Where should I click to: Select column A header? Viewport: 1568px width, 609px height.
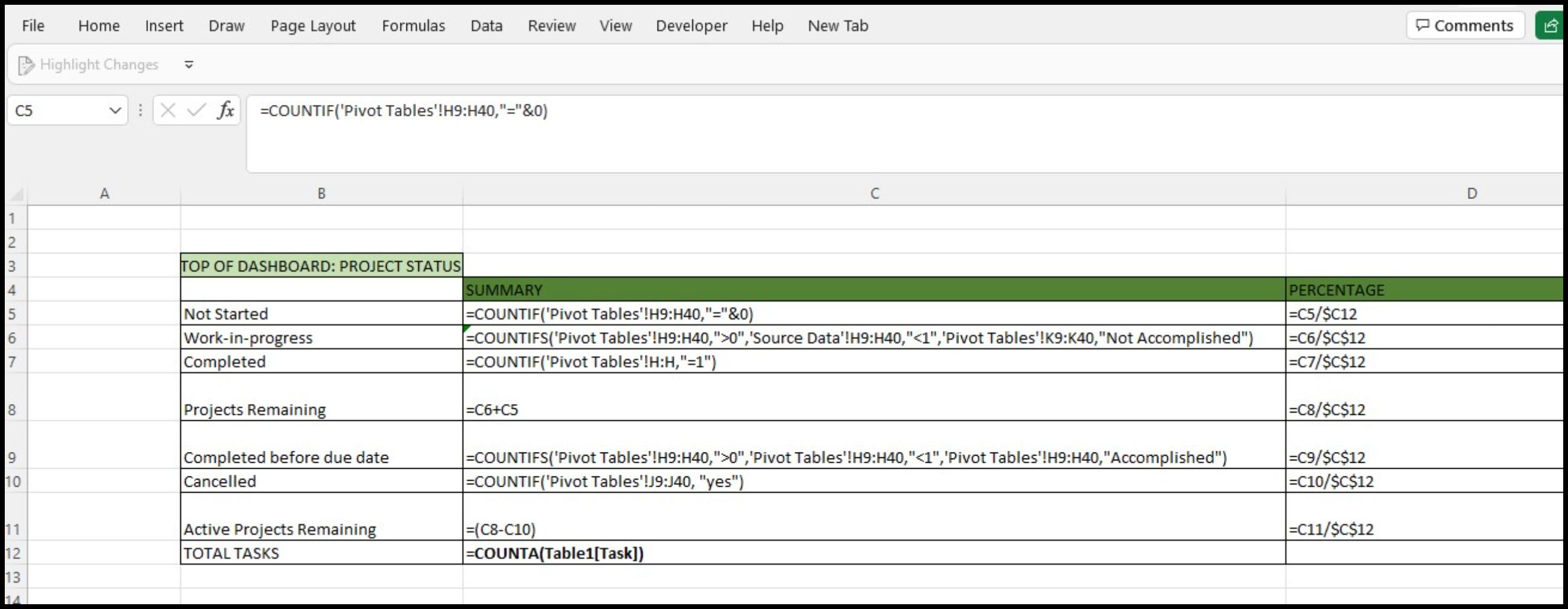click(104, 194)
